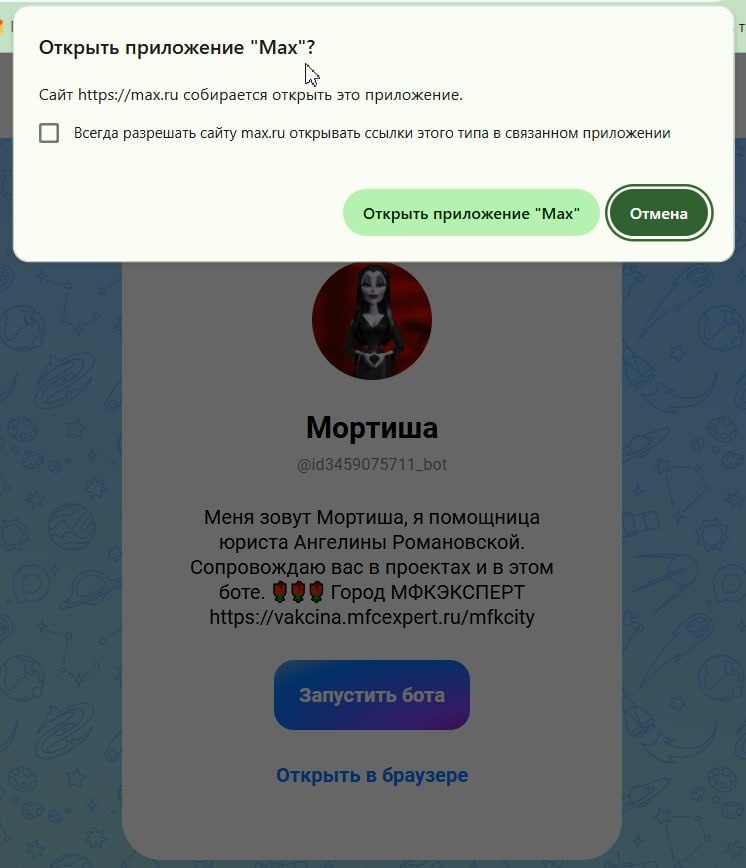Click the https://max.ru text in the dialog message
This screenshot has height=868, width=746.
(128, 95)
